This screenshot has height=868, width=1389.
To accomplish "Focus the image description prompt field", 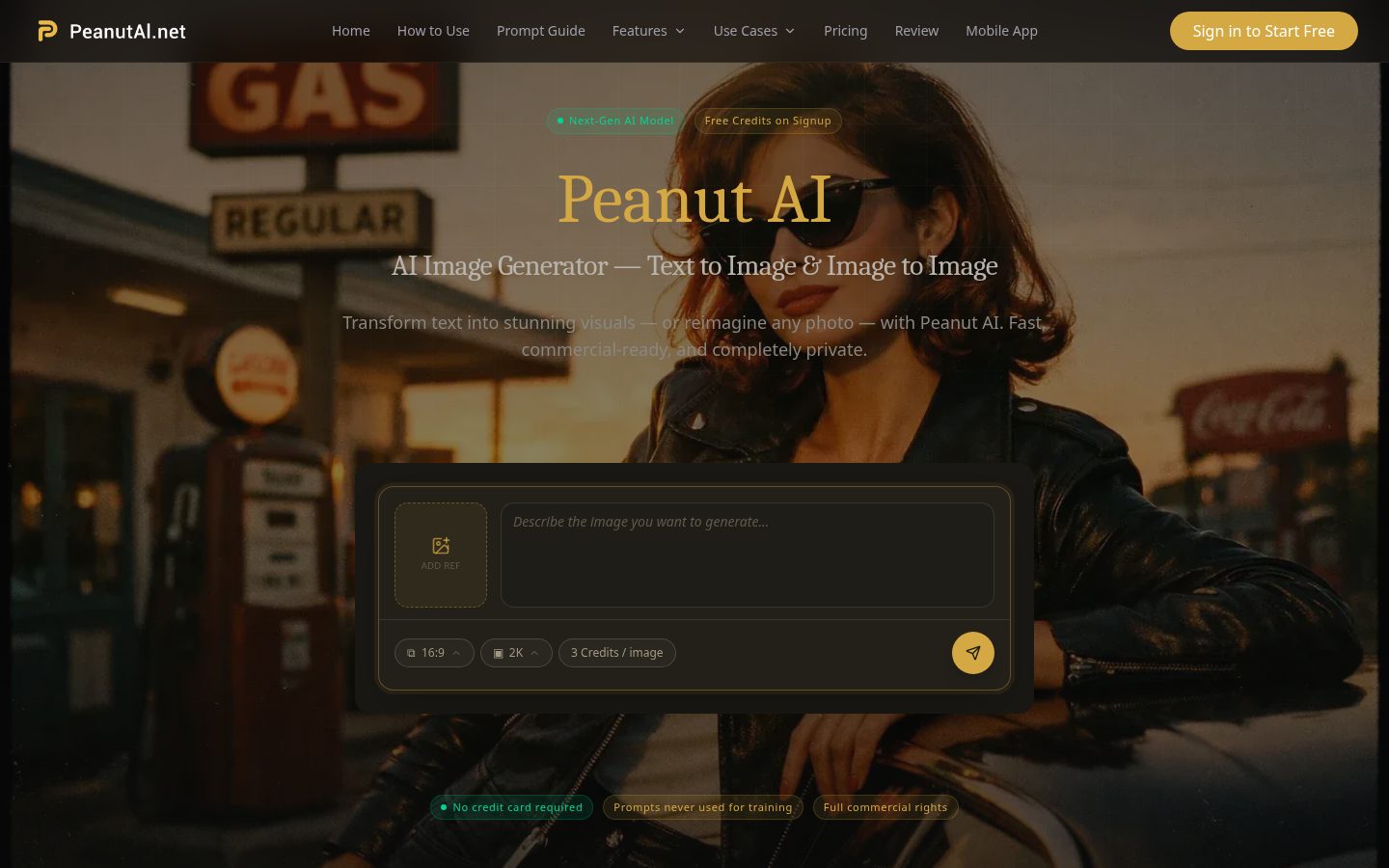I will tap(748, 555).
